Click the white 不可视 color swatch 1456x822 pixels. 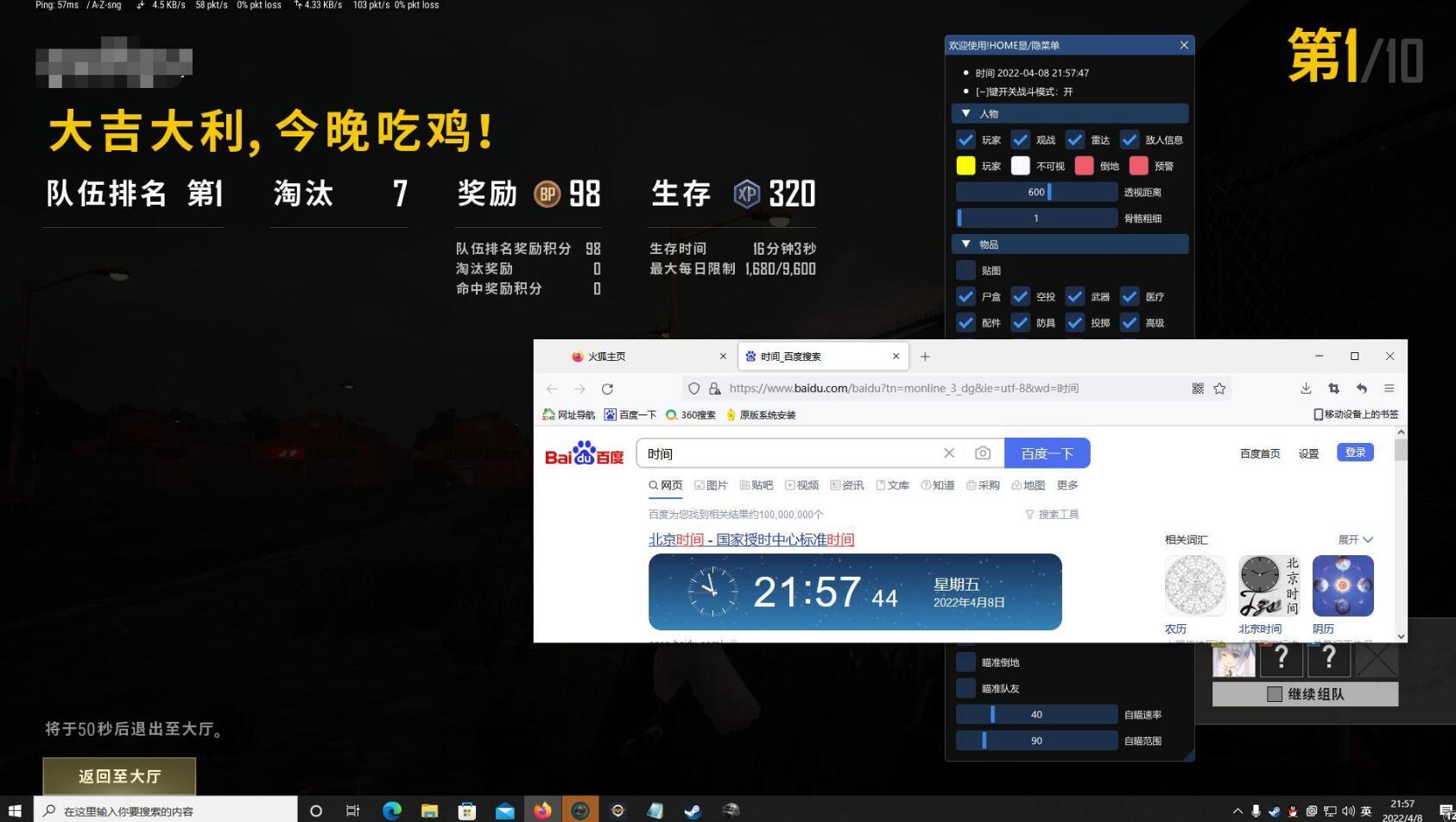[1021, 166]
